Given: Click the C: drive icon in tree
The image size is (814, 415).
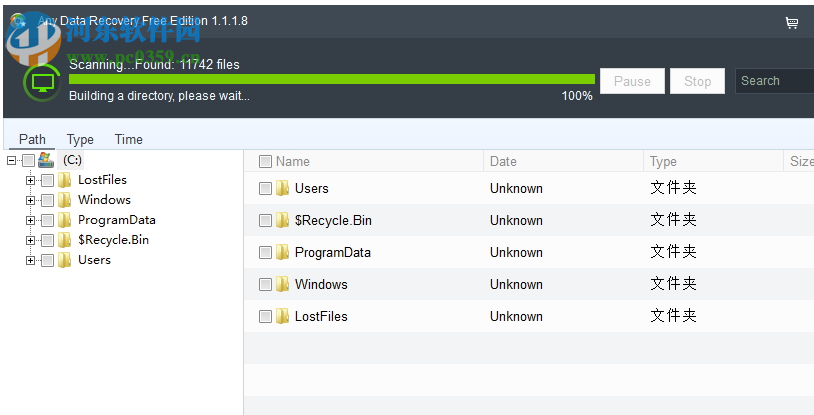Looking at the screenshot, I should click(46, 160).
